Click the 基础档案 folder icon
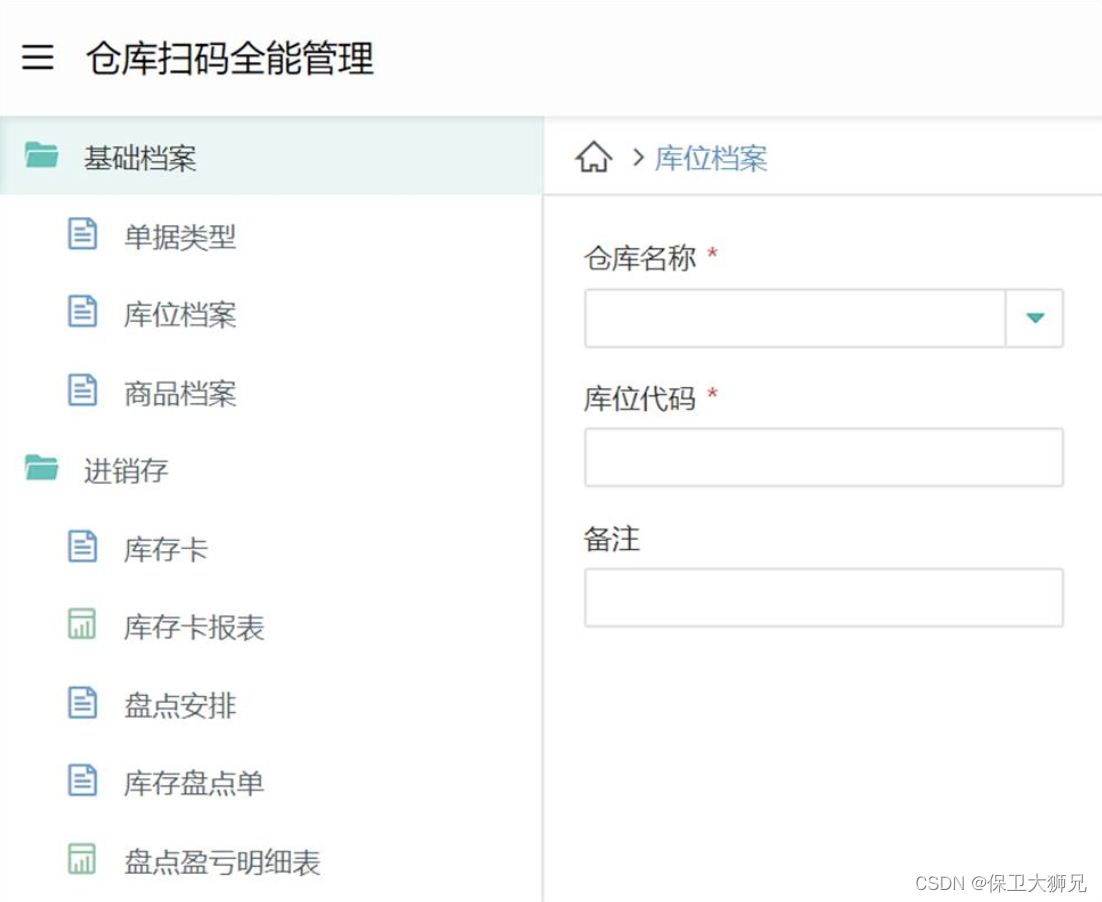Image resolution: width=1102 pixels, height=902 pixels. (41, 155)
